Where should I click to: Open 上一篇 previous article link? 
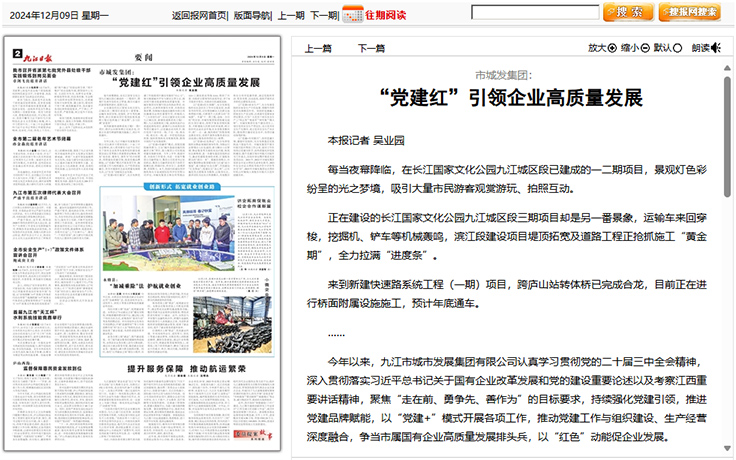pos(318,48)
